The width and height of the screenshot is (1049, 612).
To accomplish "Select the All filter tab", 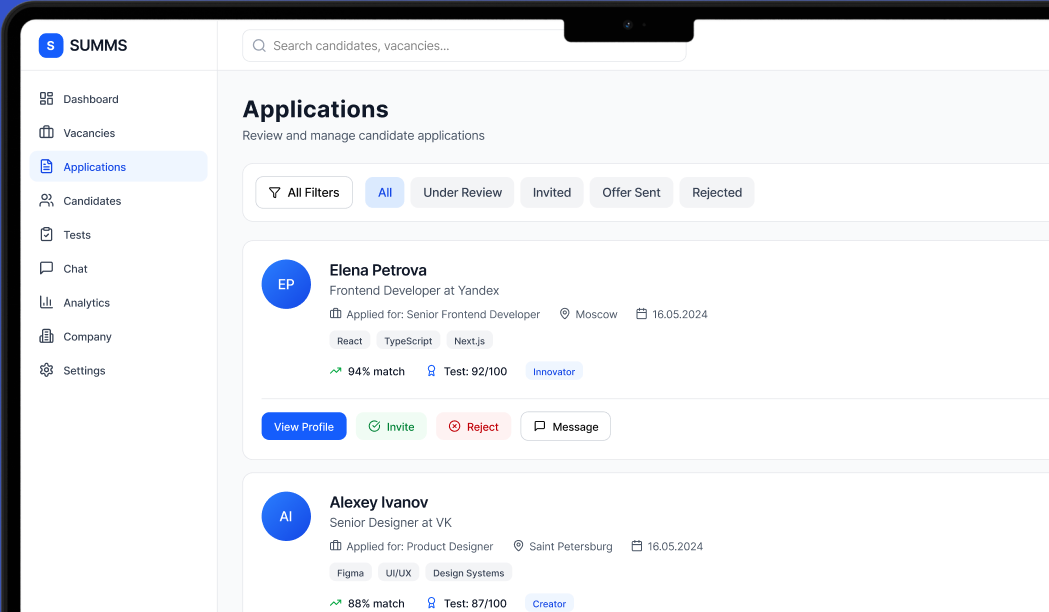I will tap(385, 193).
